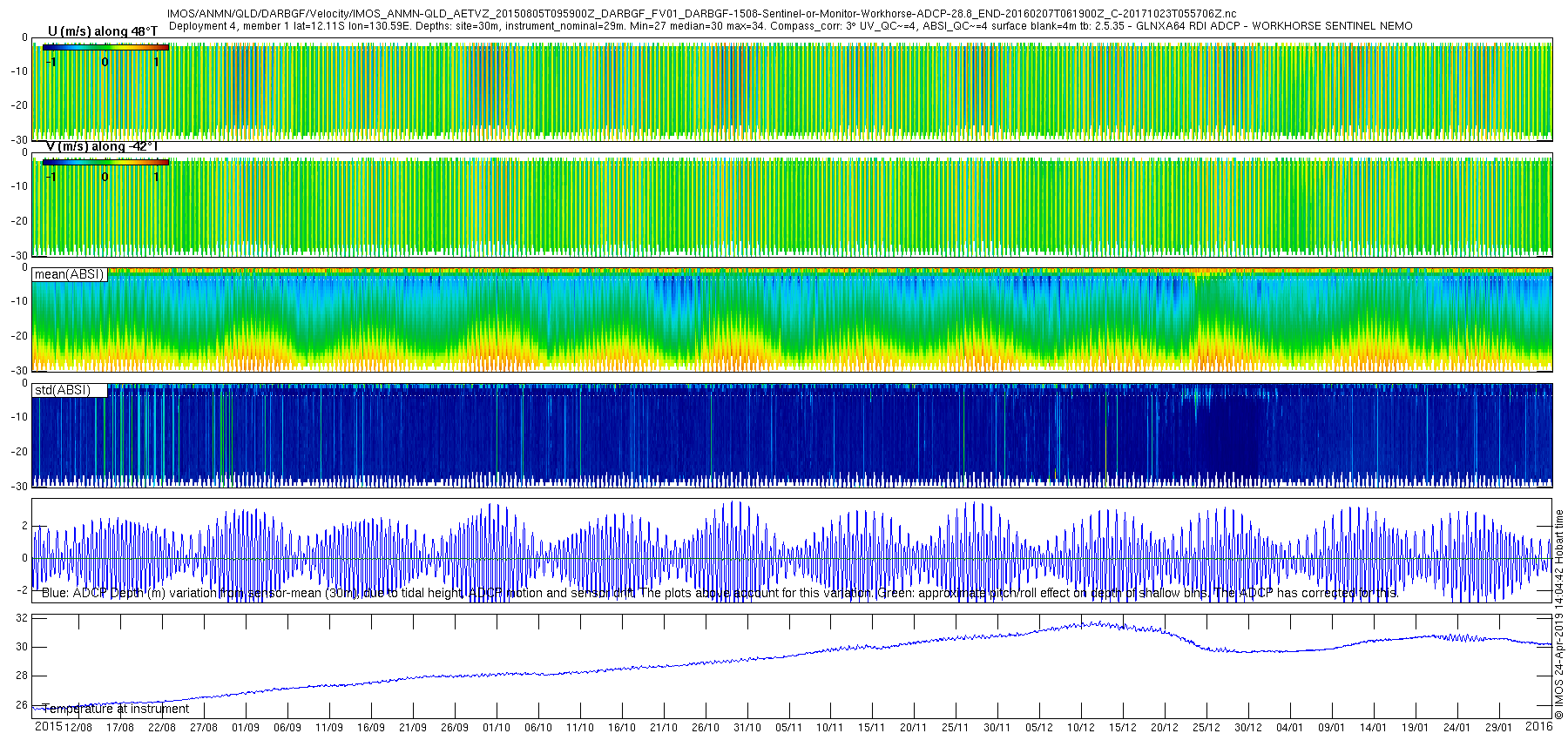Screen dimensions: 1568x740
Task: Click the U velocity colorbar
Action: click(105, 47)
